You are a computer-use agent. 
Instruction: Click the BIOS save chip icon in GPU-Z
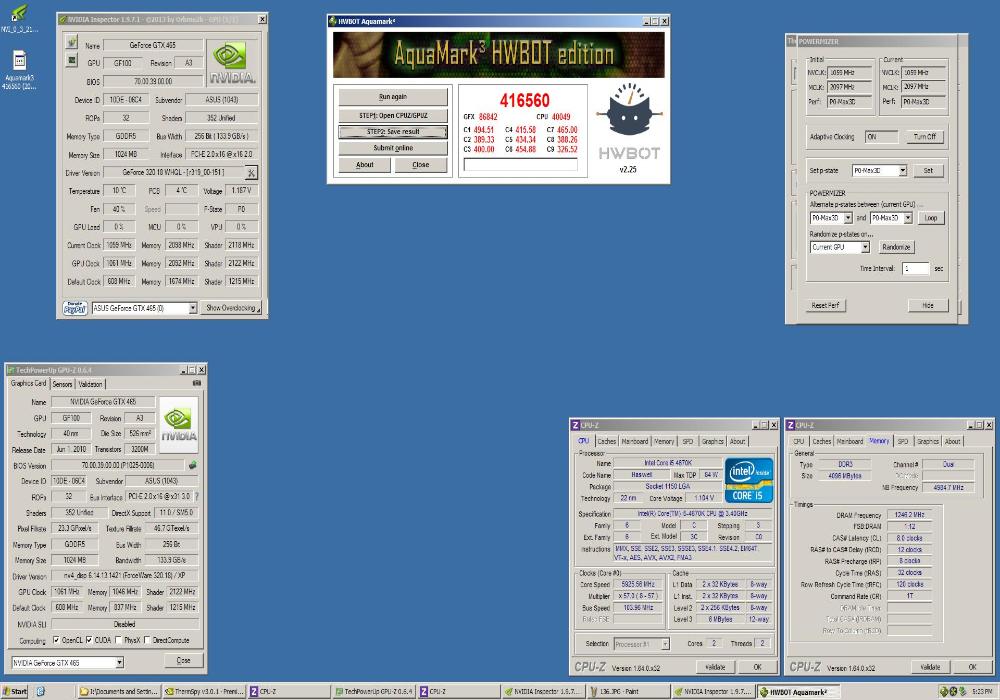click(x=193, y=465)
